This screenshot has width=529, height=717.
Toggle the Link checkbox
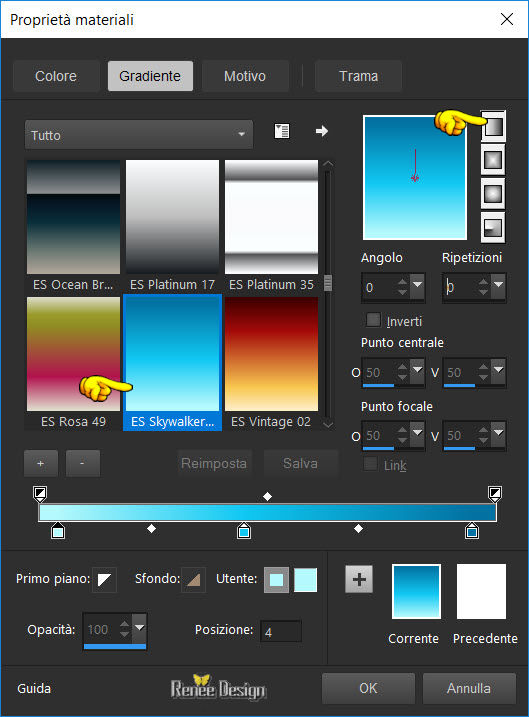[x=370, y=464]
